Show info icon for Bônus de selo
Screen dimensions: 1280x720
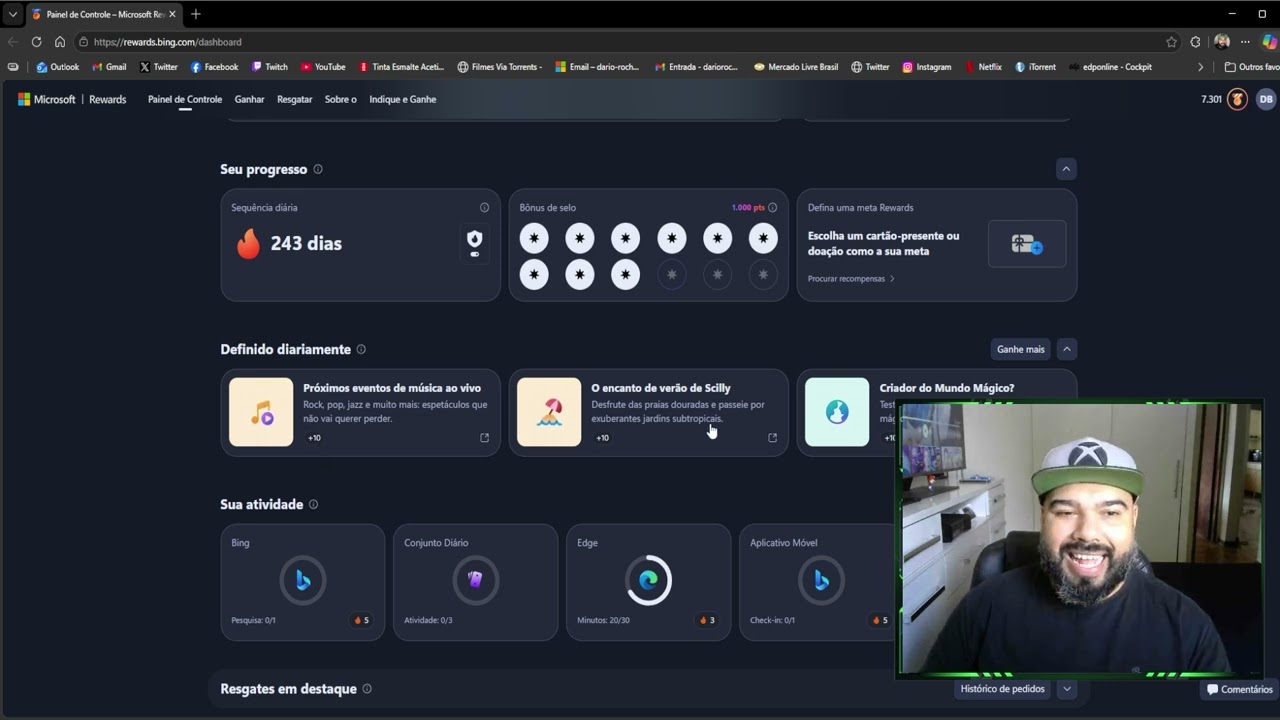pyautogui.click(x=772, y=208)
